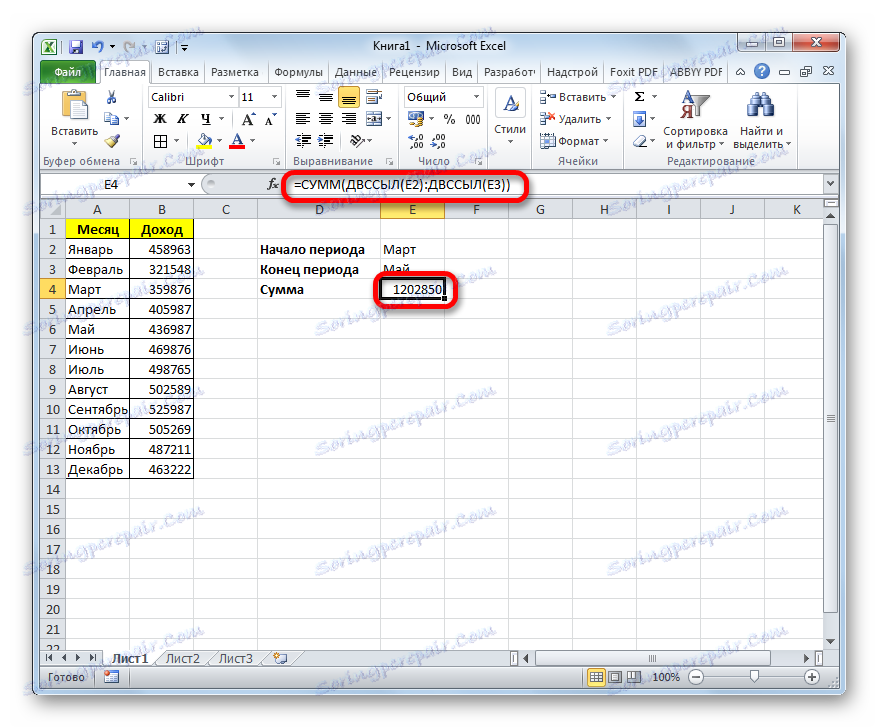Click the insert function fx icon
Screen dimensions: 879x728
point(272,184)
